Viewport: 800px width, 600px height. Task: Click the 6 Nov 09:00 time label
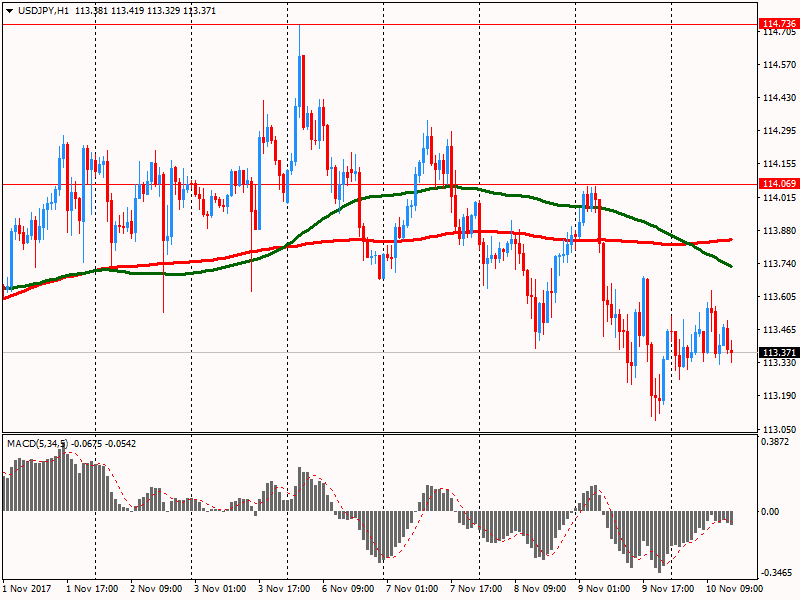[348, 588]
